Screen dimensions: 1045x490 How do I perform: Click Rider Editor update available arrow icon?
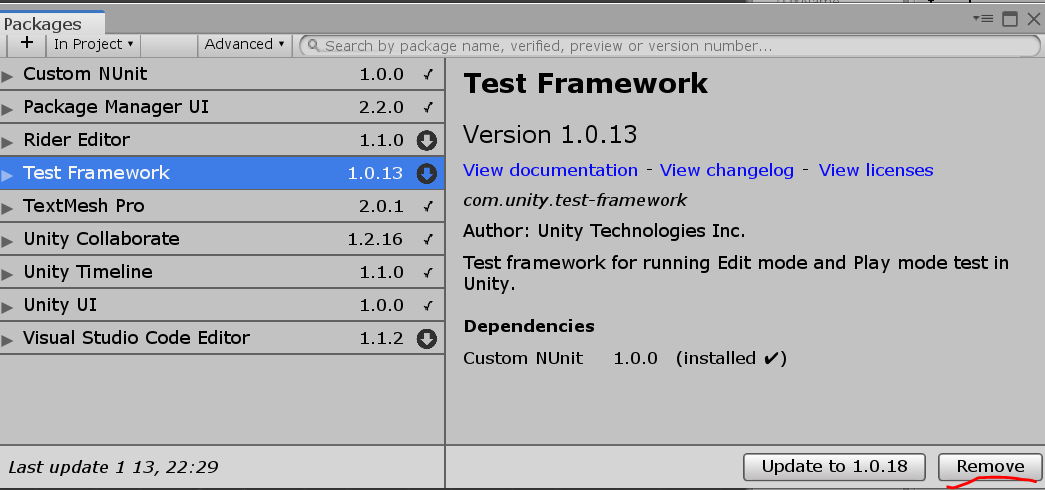tap(427, 140)
